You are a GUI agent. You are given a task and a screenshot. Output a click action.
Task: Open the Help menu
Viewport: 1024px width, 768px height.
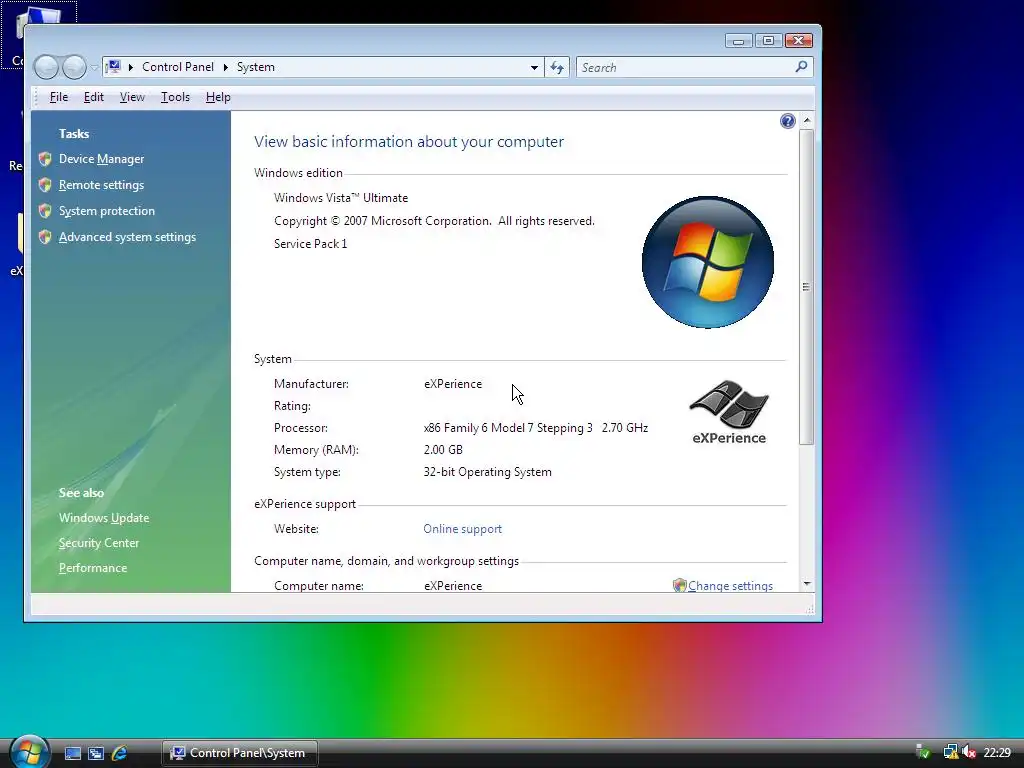coord(218,97)
